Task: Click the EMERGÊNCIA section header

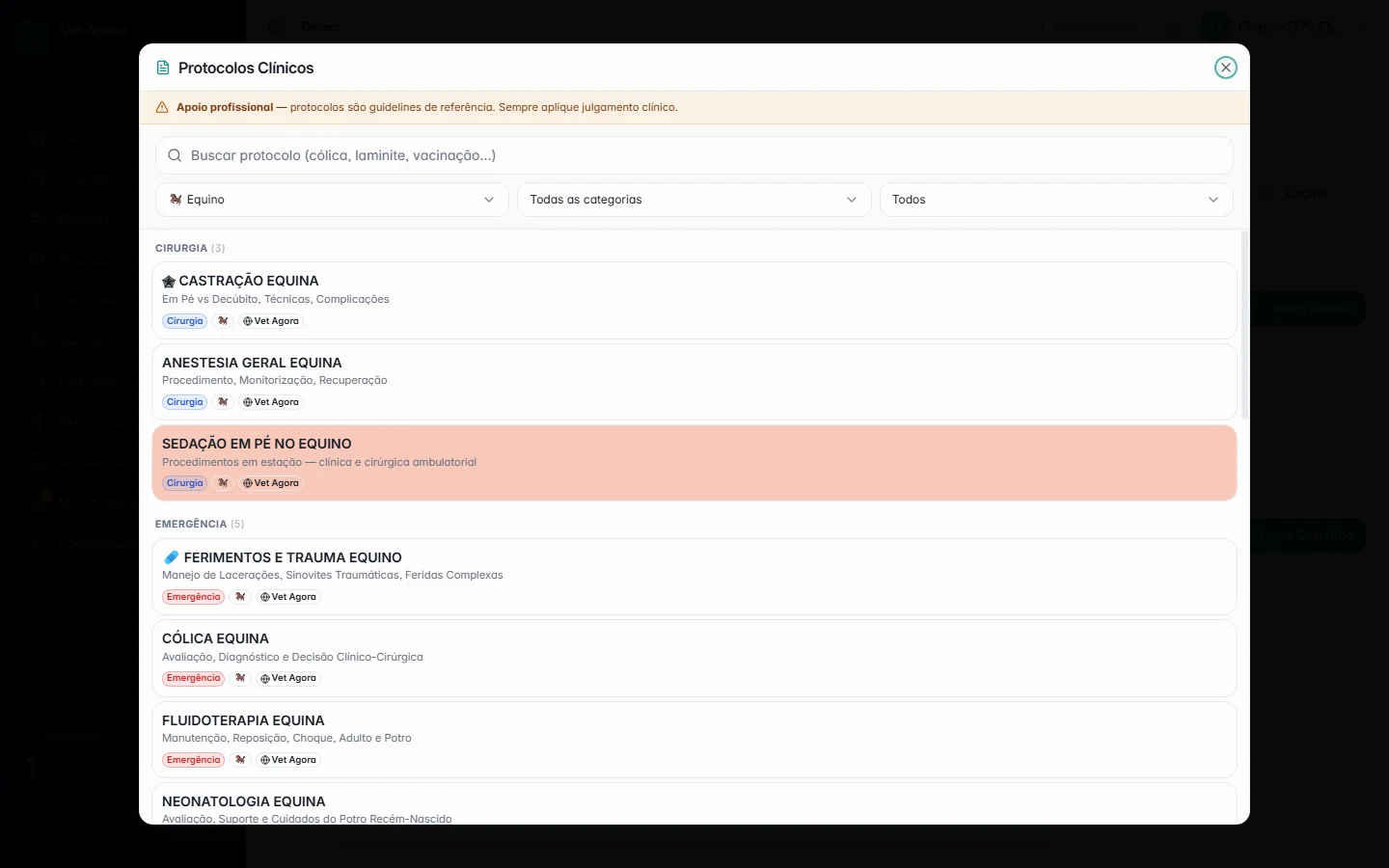Action: tap(200, 524)
